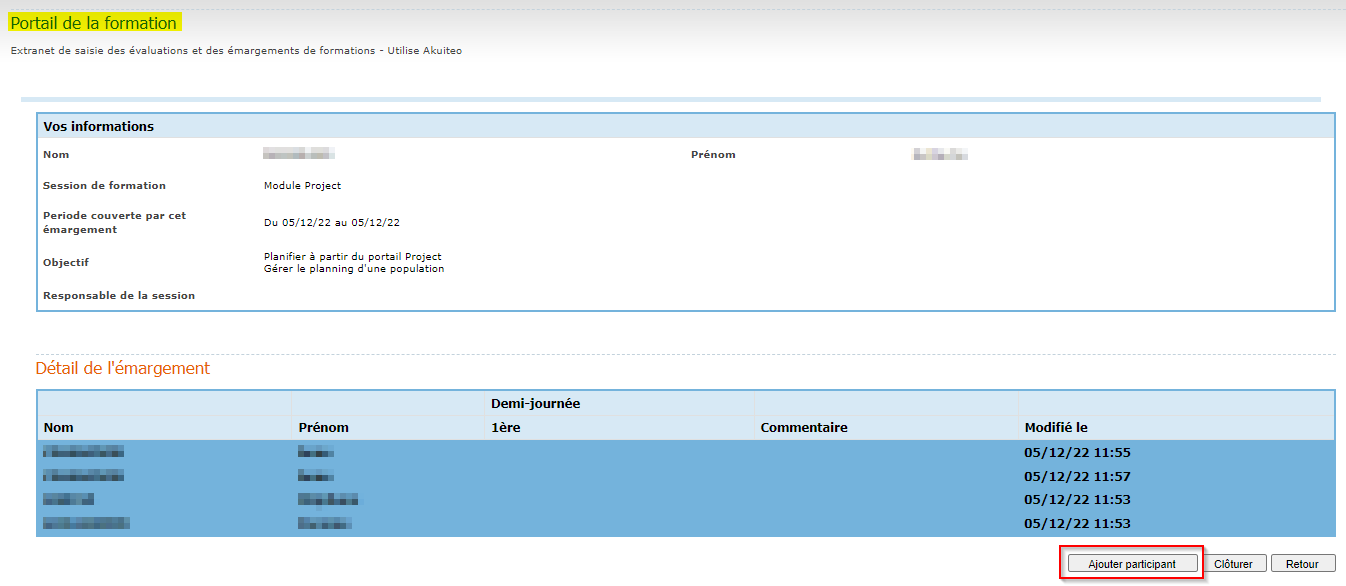
Task: Click the Responsable de la session label
Action: pyautogui.click(x=119, y=296)
